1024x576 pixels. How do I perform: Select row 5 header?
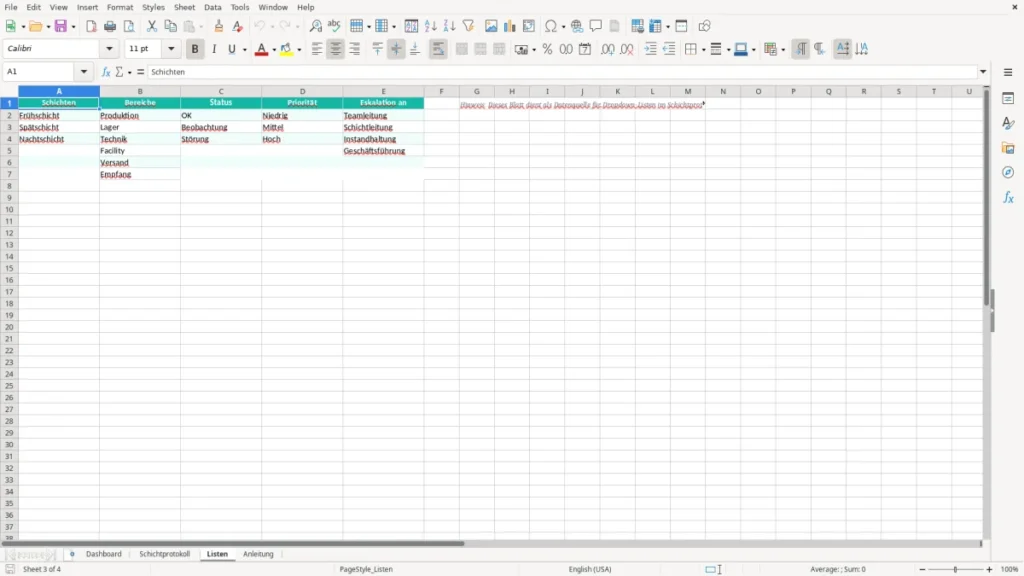tap(9, 151)
